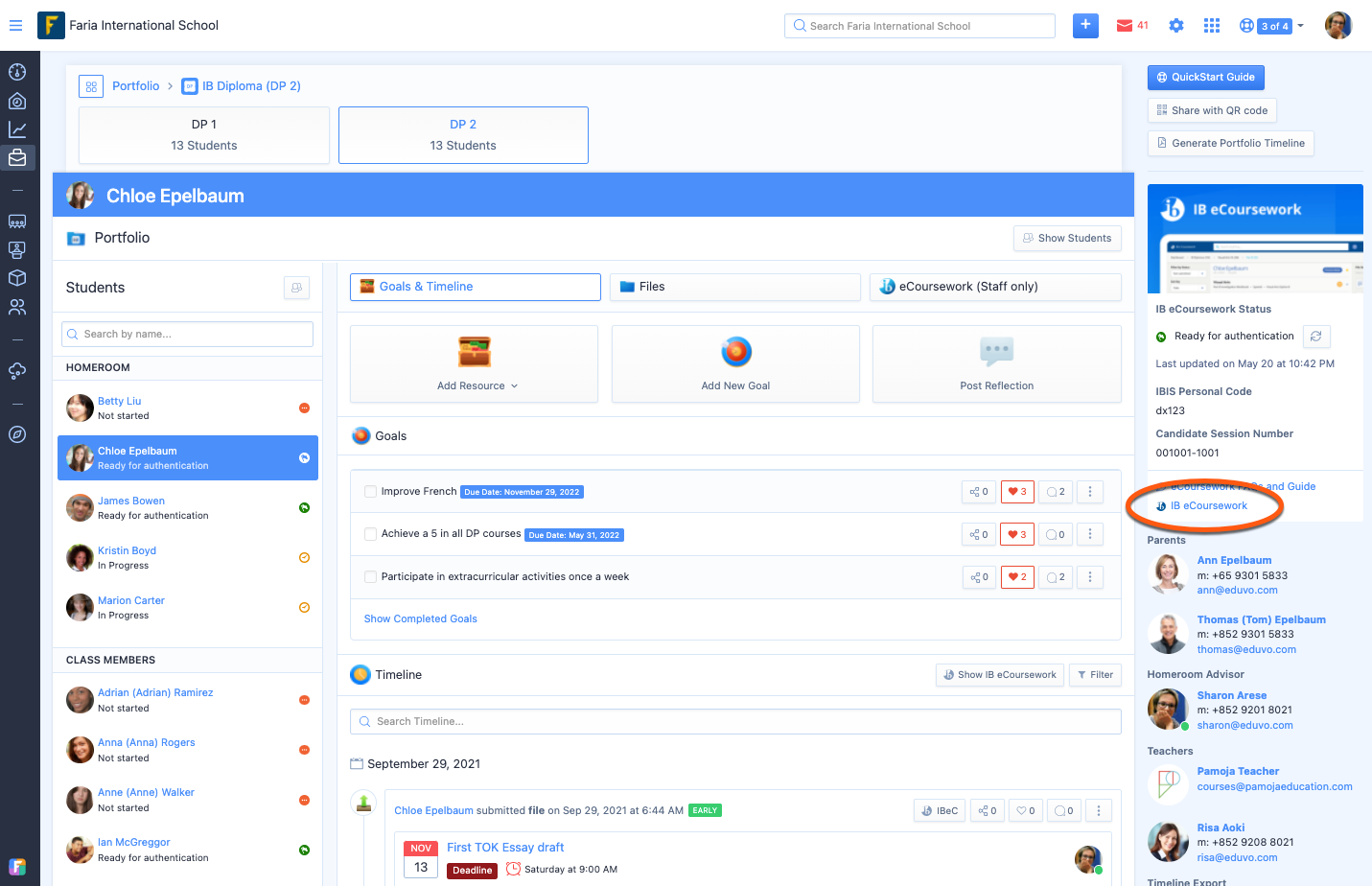Select the DP 2 tab
The width and height of the screenshot is (1372, 886).
pos(463,135)
